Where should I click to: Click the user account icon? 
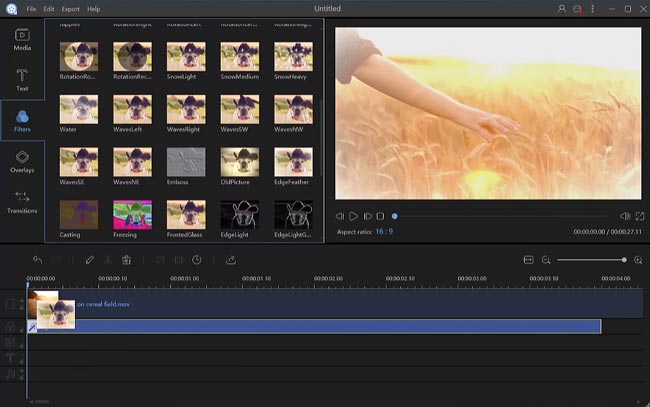click(x=561, y=9)
